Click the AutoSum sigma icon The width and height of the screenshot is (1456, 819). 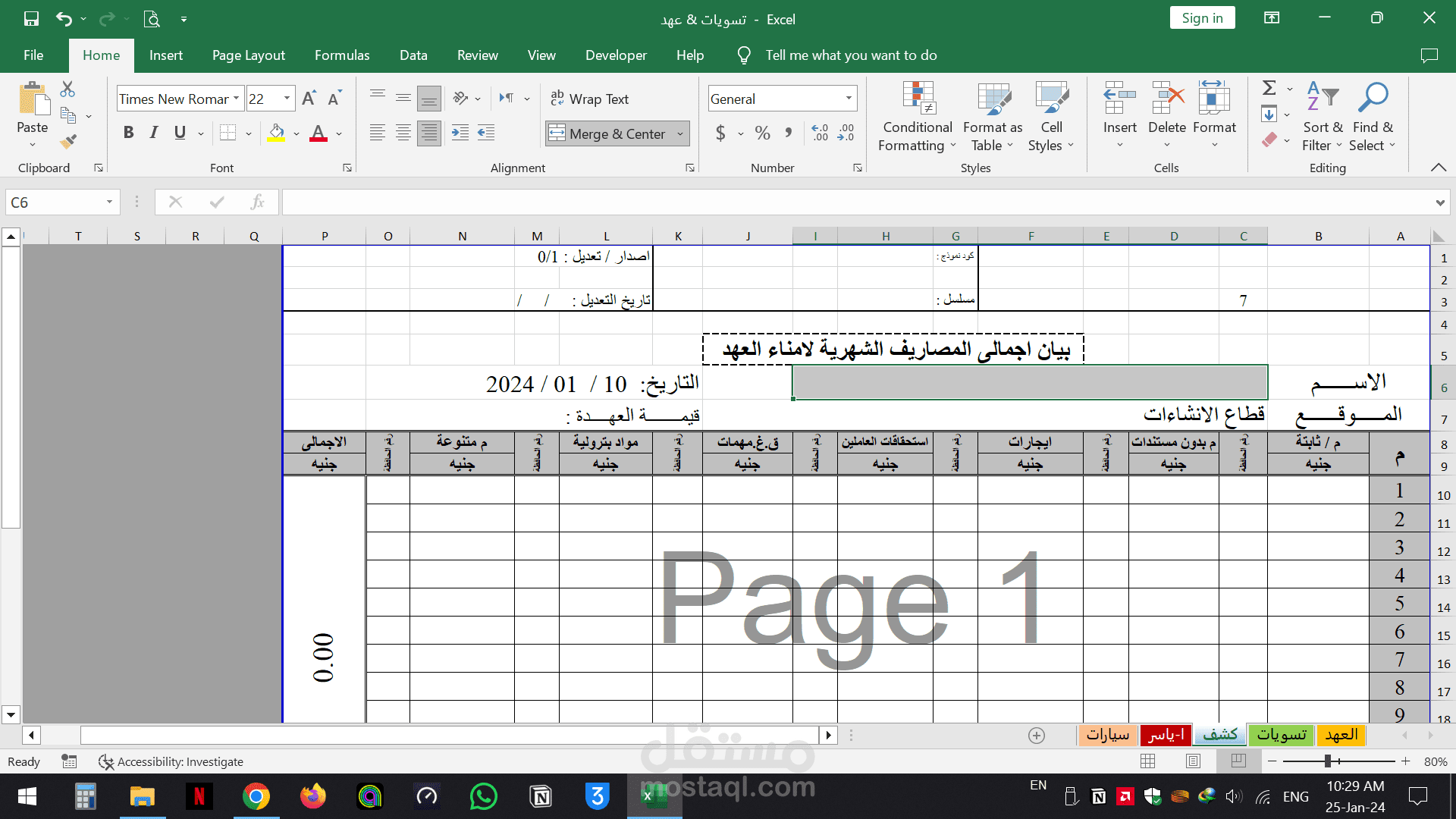tap(1269, 88)
